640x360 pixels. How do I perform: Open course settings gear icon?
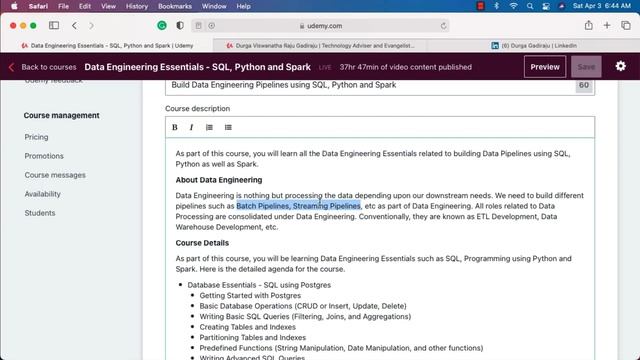tap(620, 66)
